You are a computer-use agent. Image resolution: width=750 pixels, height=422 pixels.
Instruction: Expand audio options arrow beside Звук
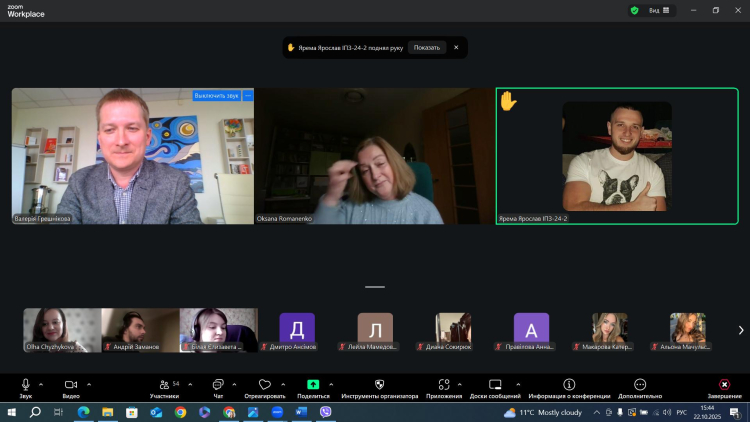41,384
